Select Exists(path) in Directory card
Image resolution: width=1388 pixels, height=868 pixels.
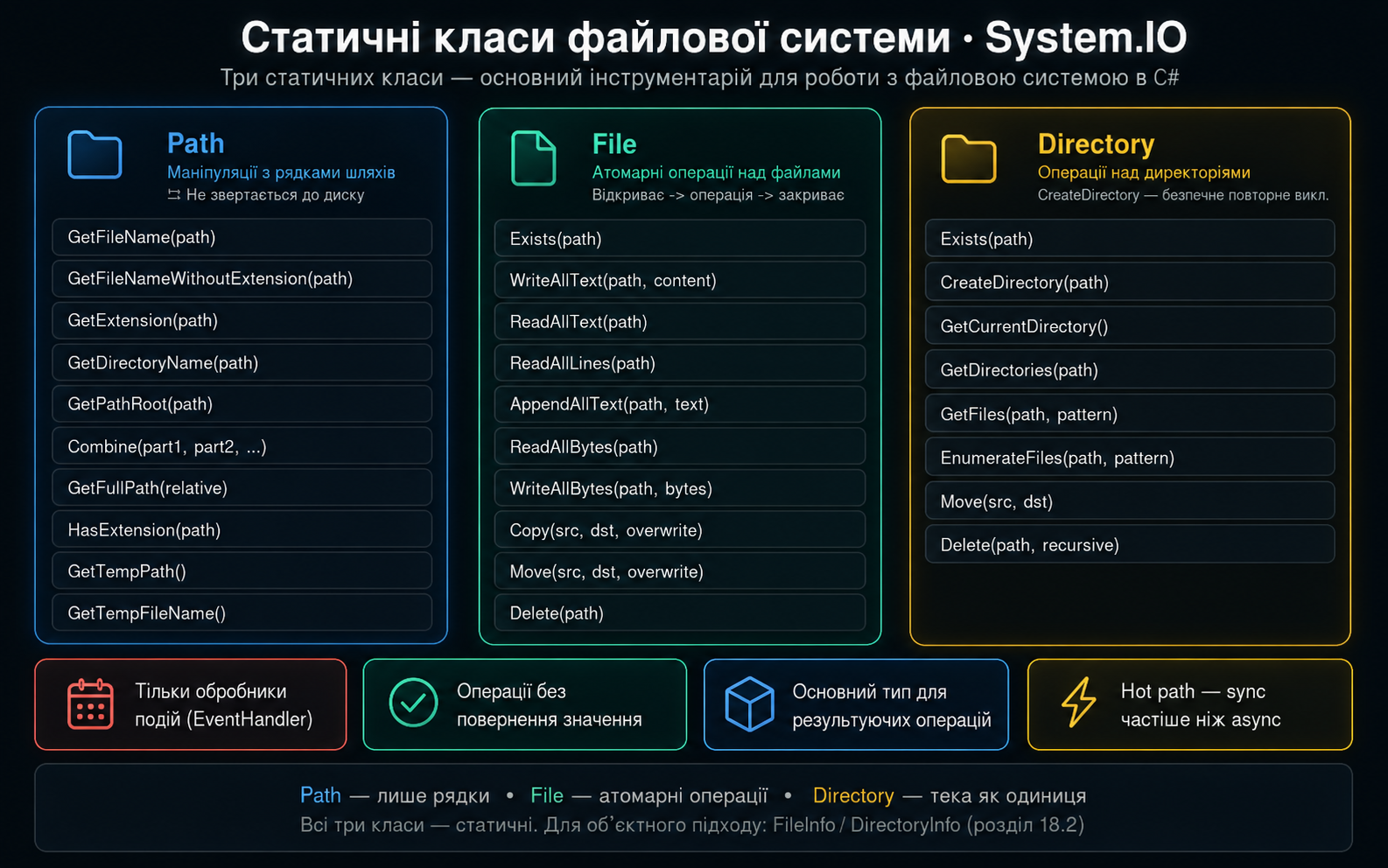(x=1130, y=238)
